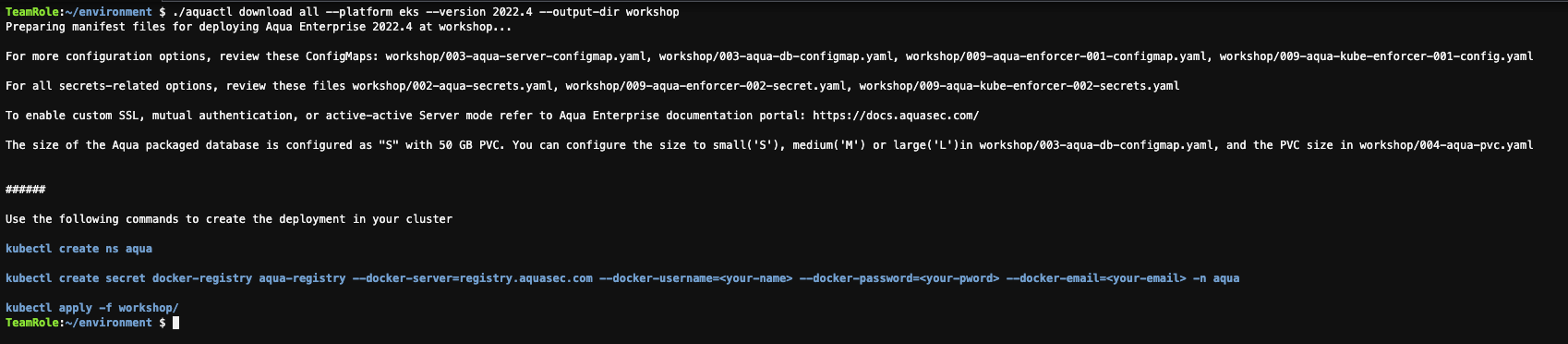Click the 'Preparing manifest files' output line
This screenshot has height=344, width=1568.
point(259,27)
